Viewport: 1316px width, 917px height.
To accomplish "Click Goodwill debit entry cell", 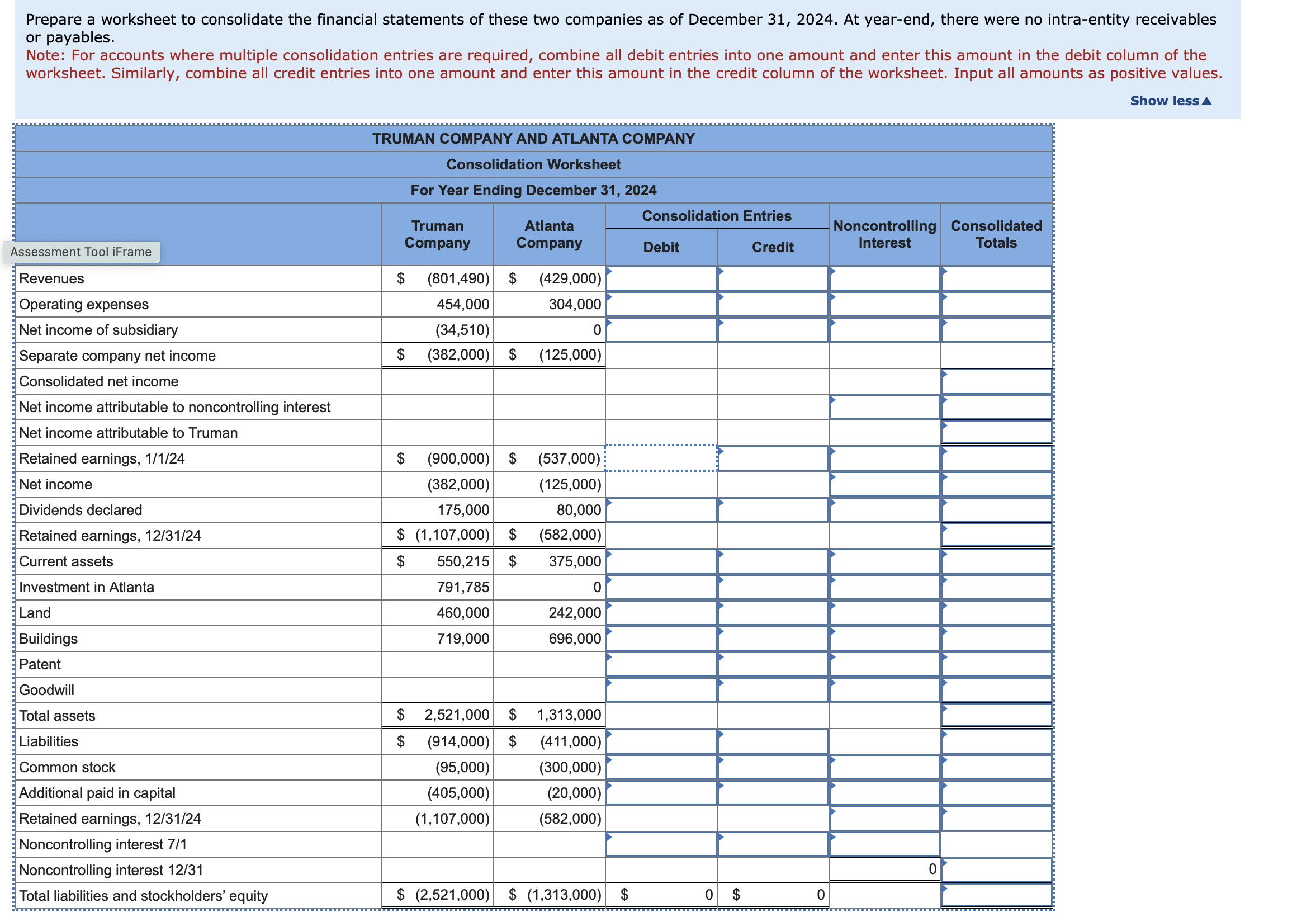I will click(661, 690).
